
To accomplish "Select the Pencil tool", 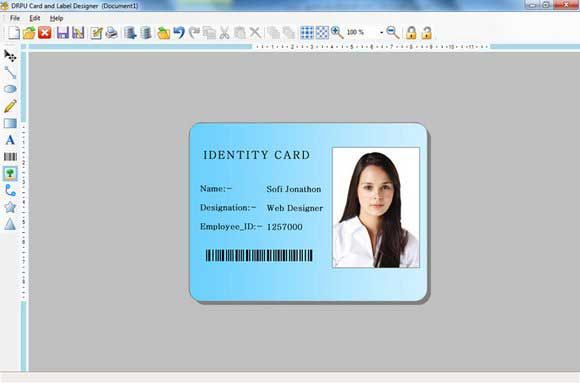I will (10, 106).
